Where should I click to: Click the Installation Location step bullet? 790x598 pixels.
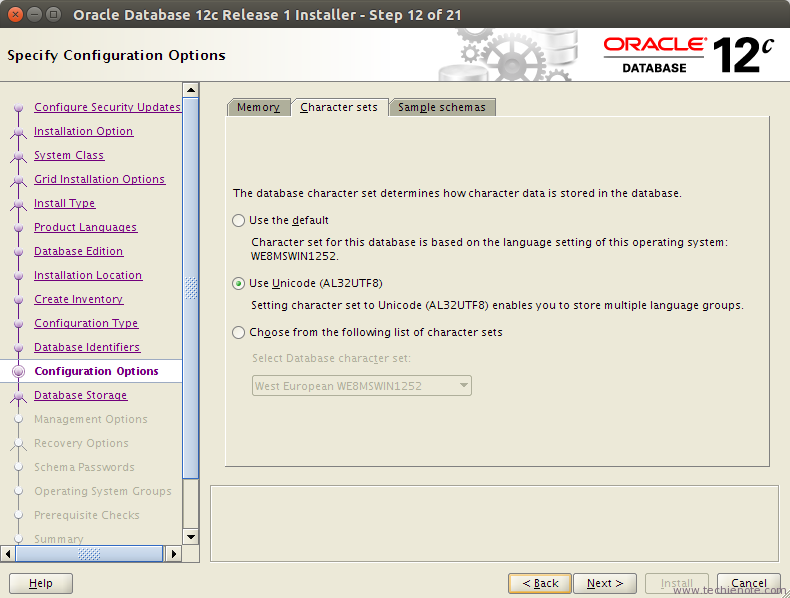click(19, 276)
